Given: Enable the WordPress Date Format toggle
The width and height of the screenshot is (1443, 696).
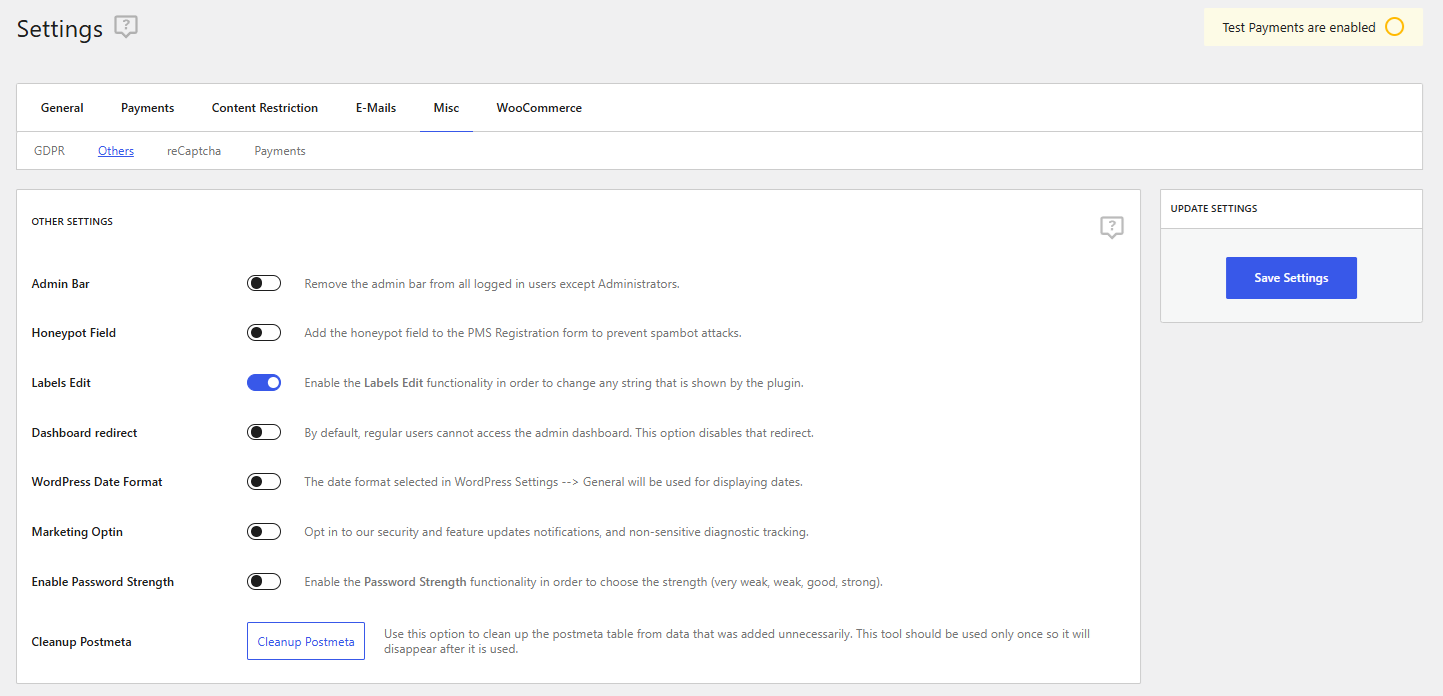Looking at the screenshot, I should click(x=264, y=482).
